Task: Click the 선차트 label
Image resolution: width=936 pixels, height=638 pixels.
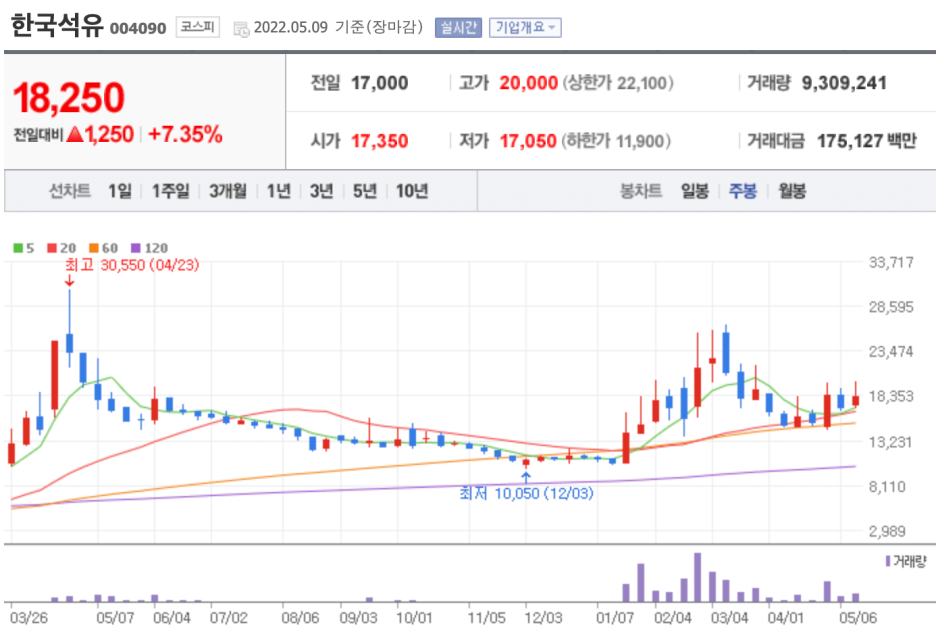Action: point(70,191)
